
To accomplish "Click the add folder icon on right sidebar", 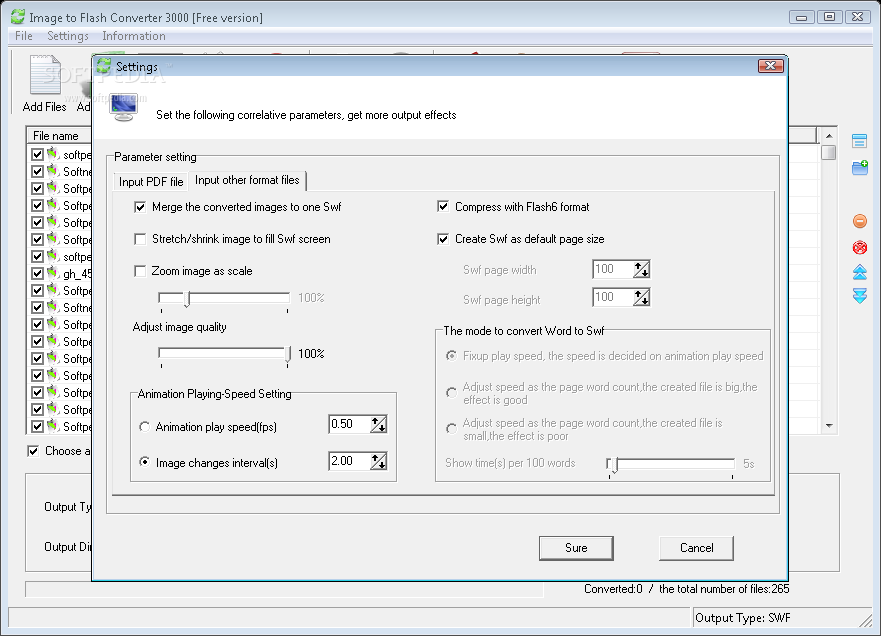I will tap(860, 167).
